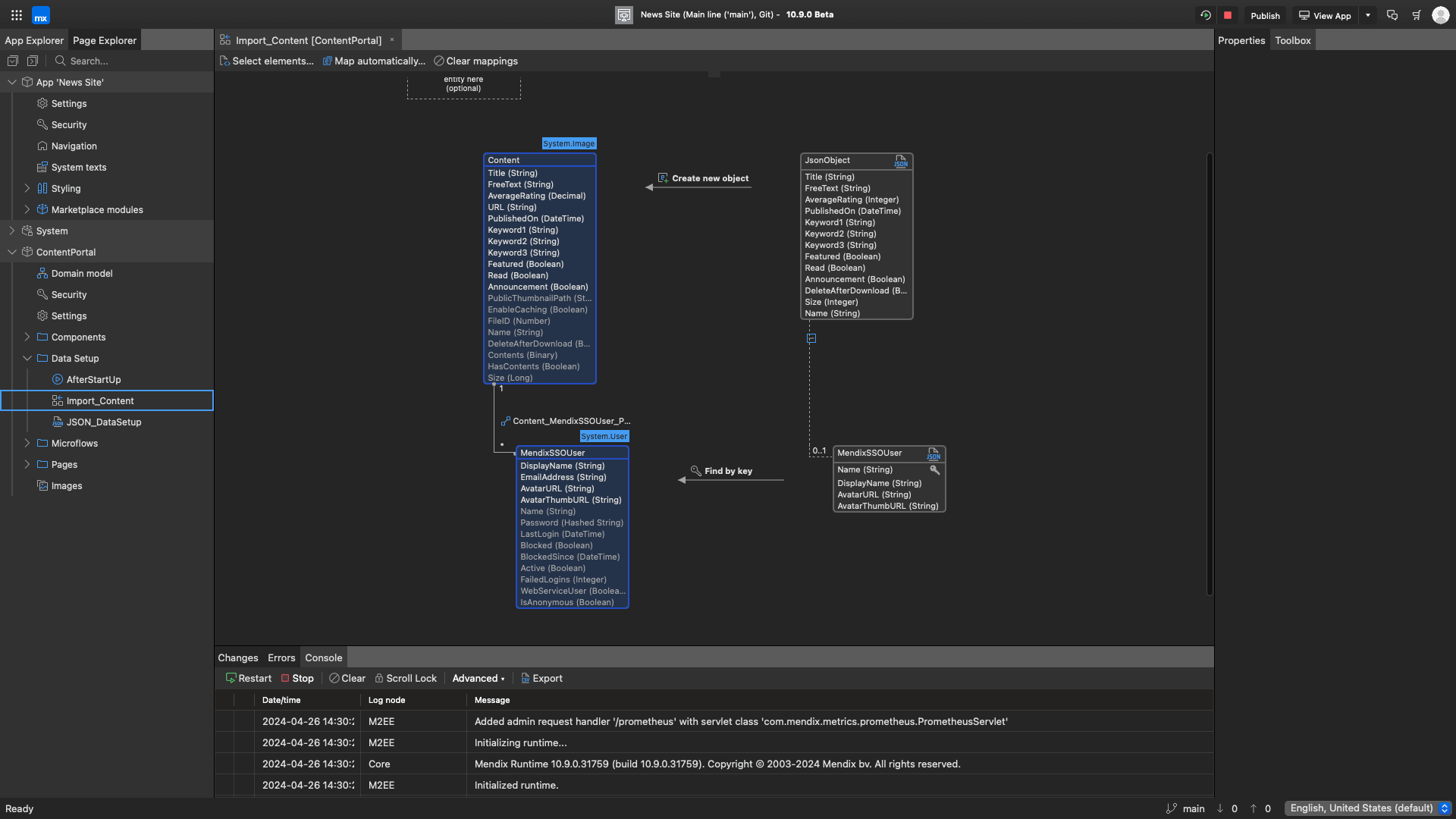Click Stop in Console toolbar
Viewport: 1456px width, 819px height.
[297, 679]
